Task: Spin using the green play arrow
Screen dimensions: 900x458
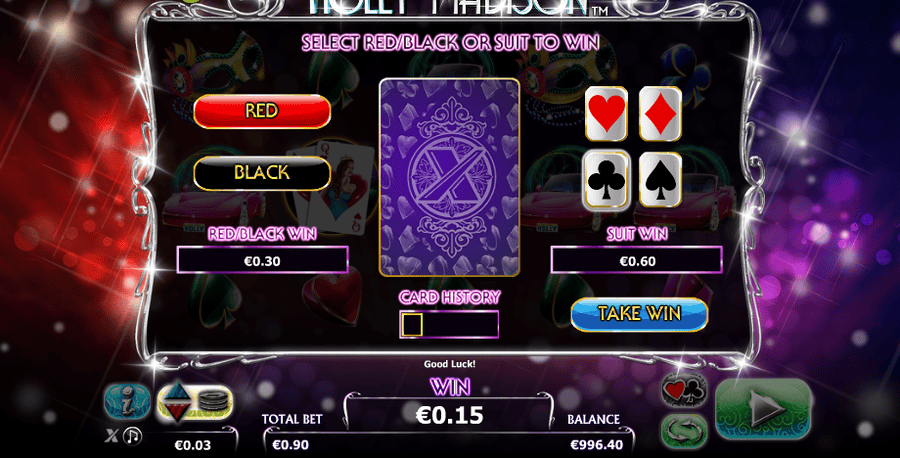Action: tap(763, 409)
